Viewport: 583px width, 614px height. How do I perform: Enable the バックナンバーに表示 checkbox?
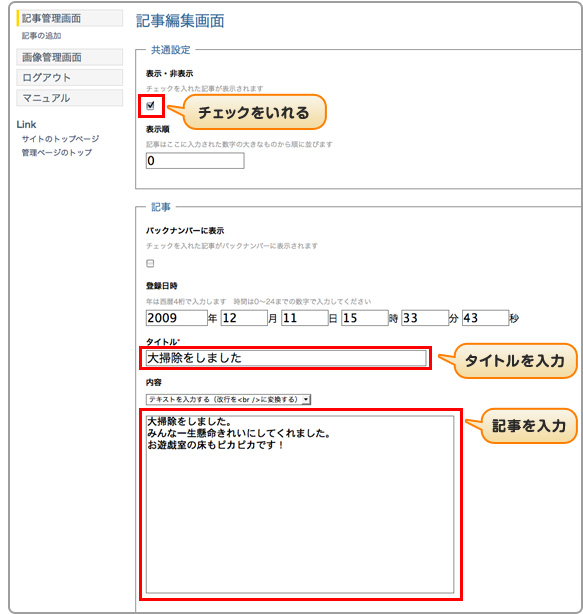click(150, 263)
